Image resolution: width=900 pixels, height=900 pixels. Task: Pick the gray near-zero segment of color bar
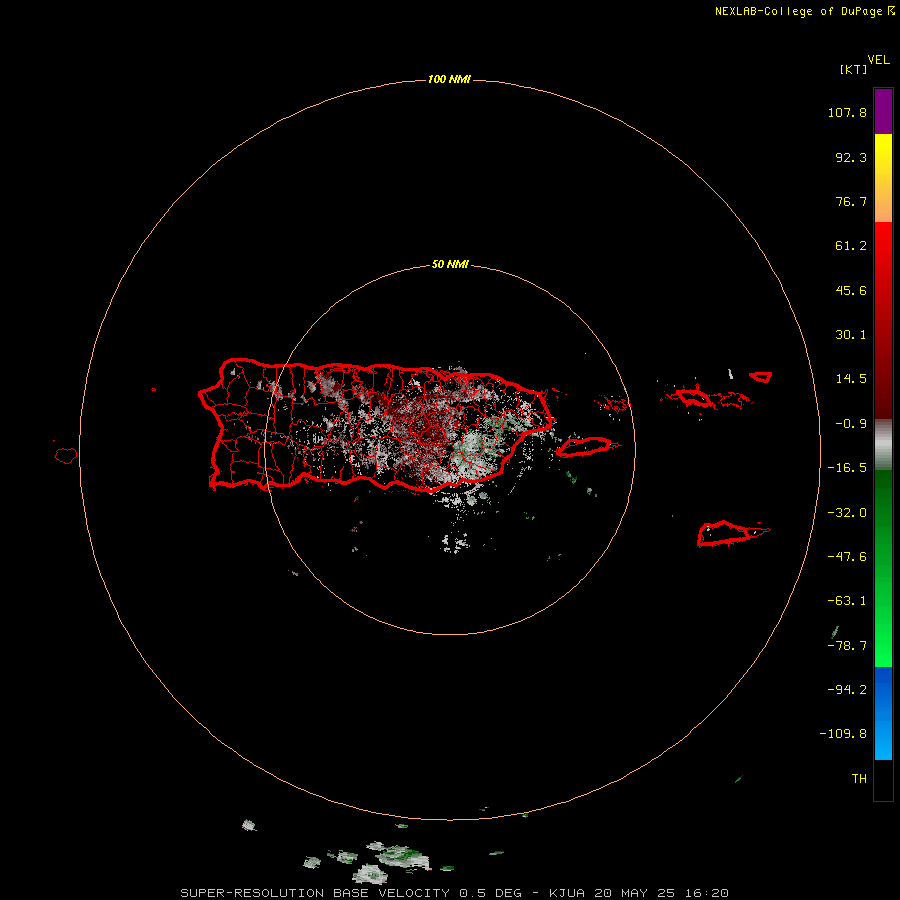[883, 445]
